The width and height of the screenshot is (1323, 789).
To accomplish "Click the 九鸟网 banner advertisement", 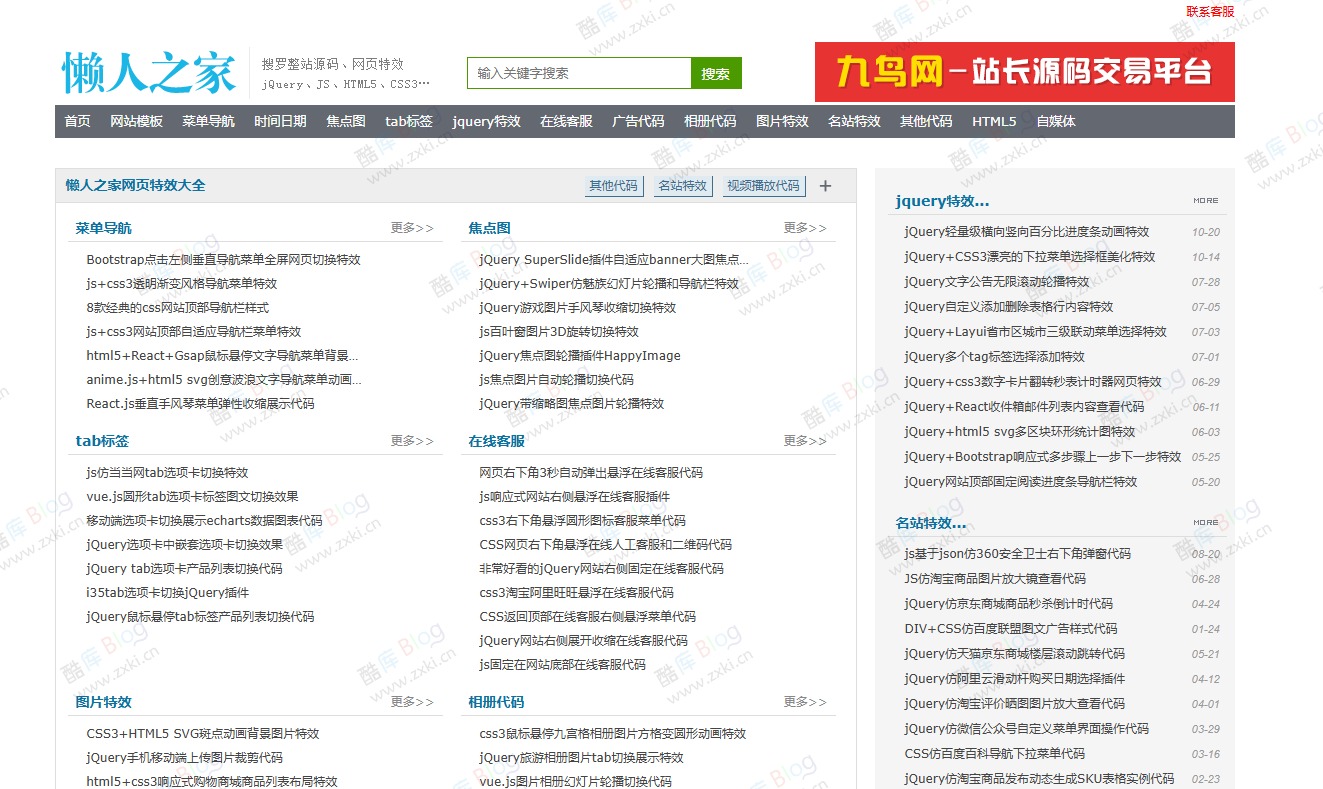I will [1024, 72].
